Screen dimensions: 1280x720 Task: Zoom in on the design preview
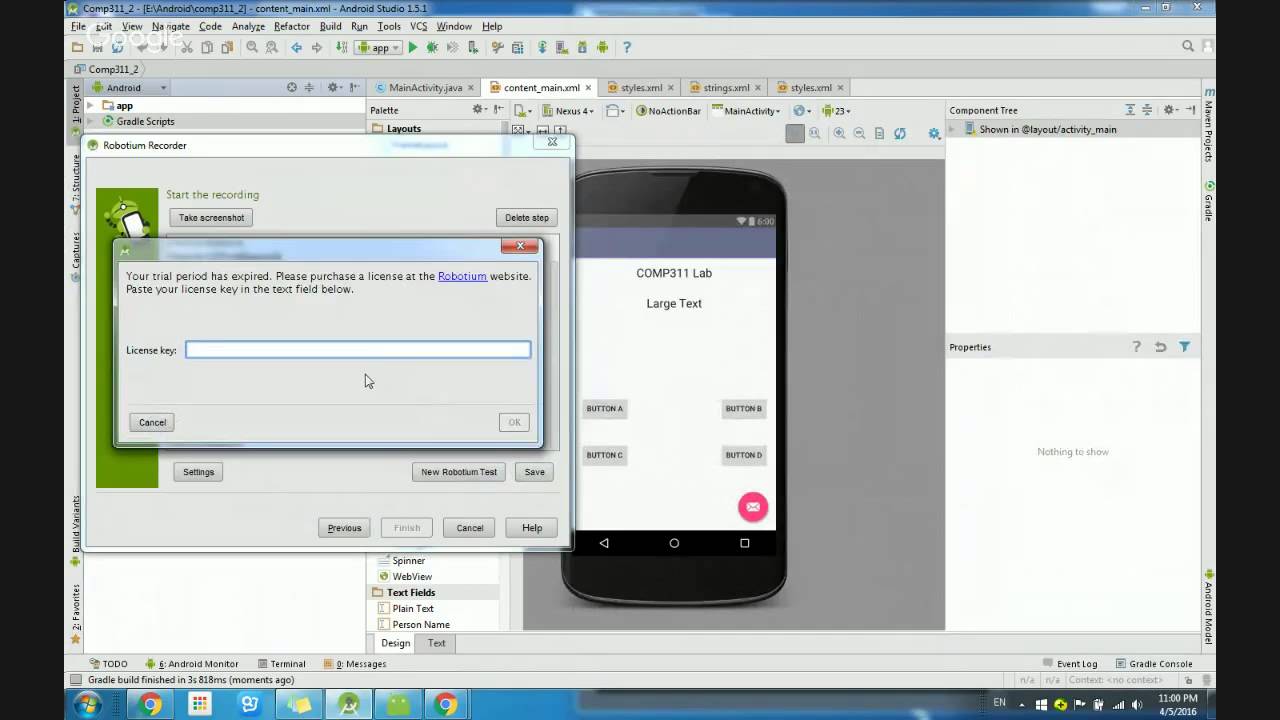click(x=839, y=133)
